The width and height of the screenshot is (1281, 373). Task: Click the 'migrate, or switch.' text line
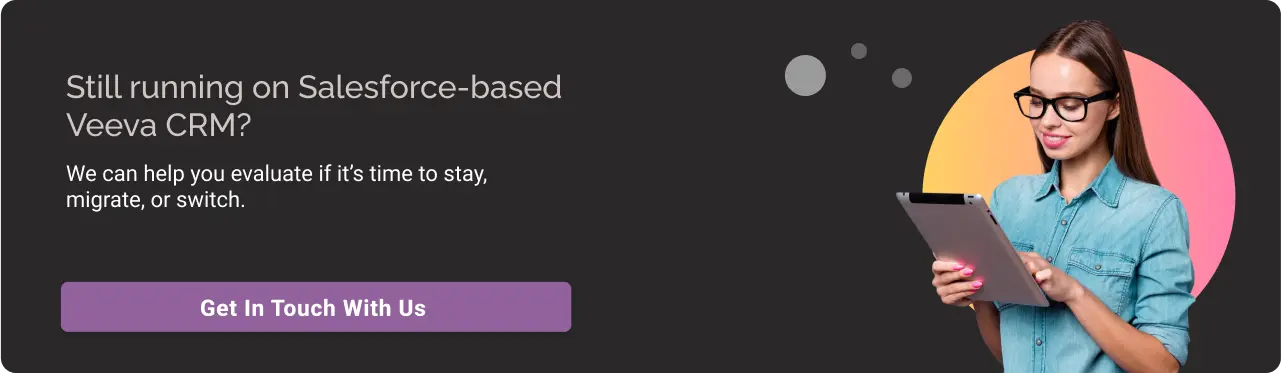coord(156,199)
